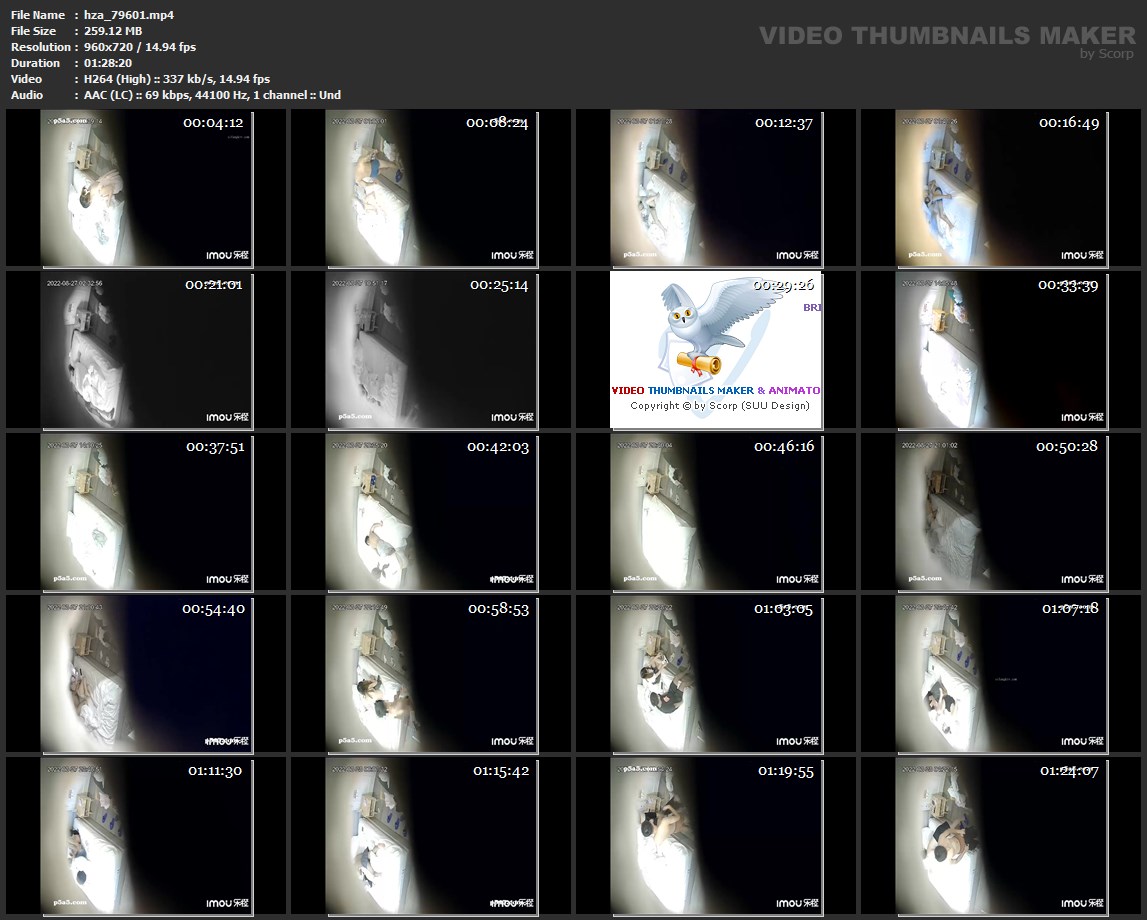
Task: Click the 'Copyright © by Scorp (SUU Design)' text
Action: pos(719,406)
